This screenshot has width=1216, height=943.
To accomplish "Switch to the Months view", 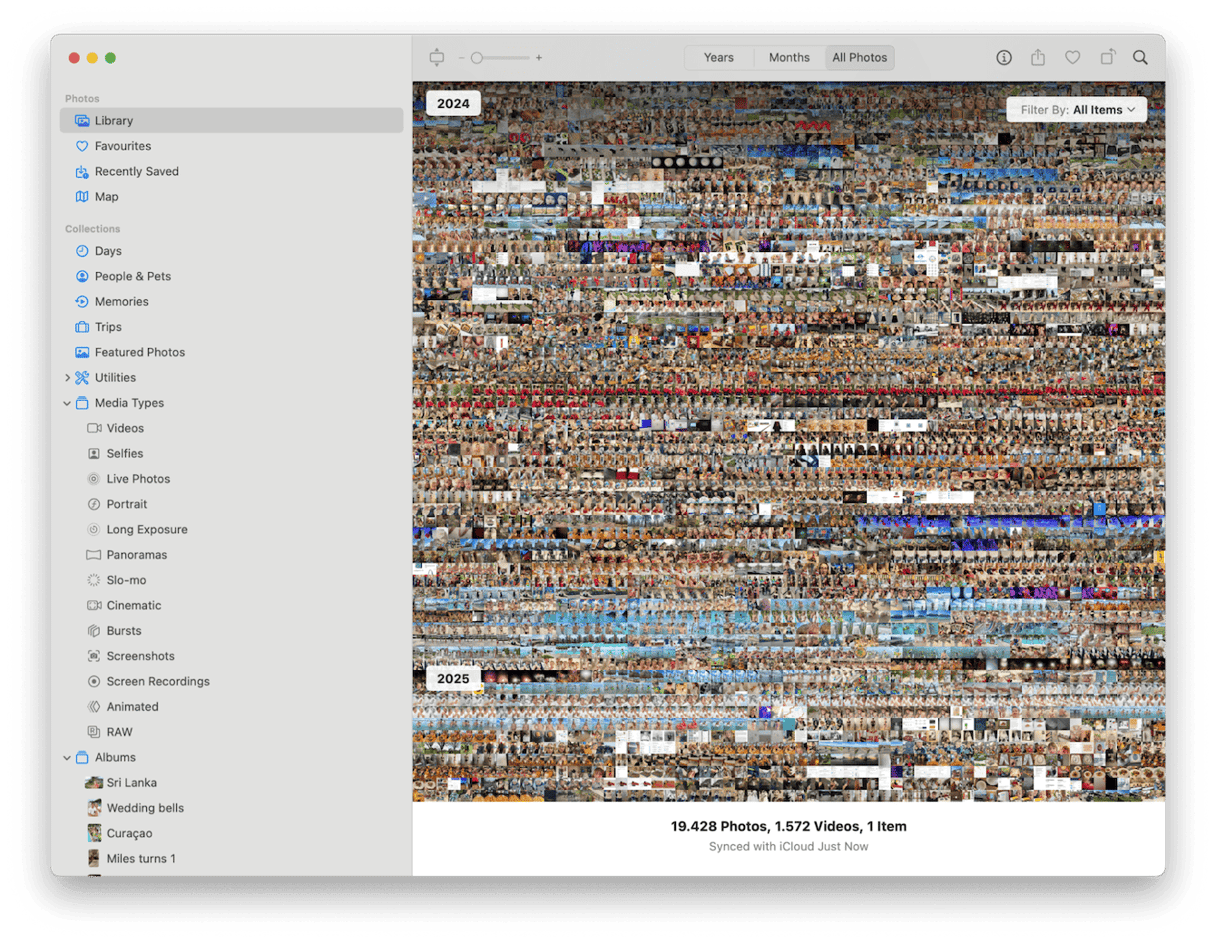I will [789, 58].
